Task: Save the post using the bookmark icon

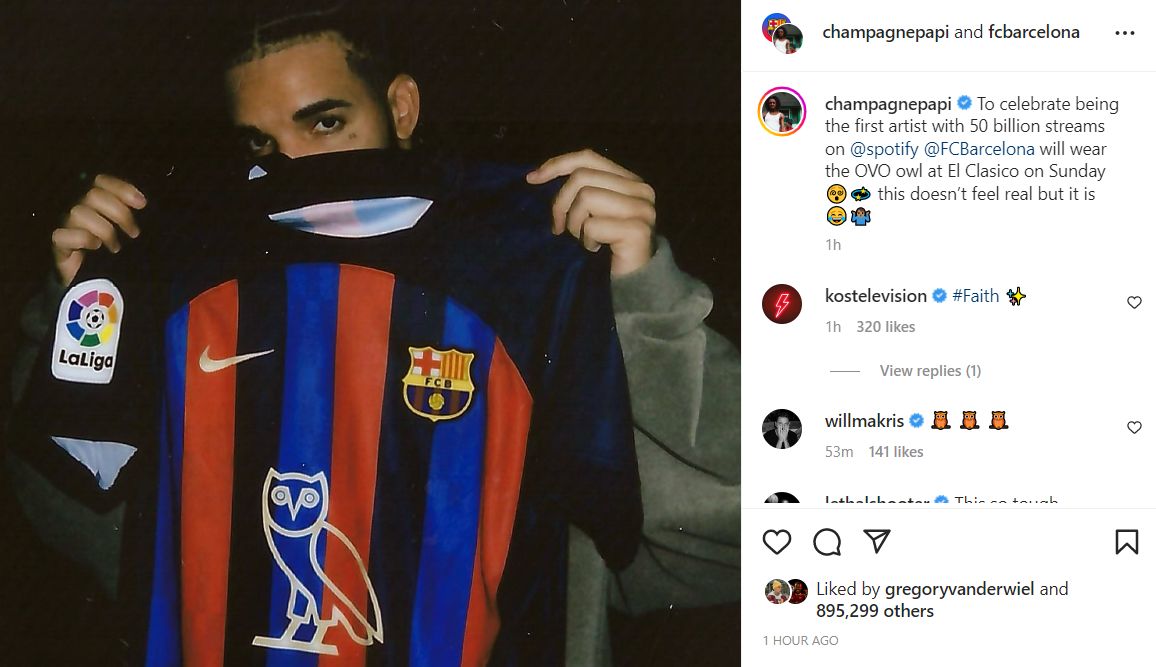Action: [1127, 543]
